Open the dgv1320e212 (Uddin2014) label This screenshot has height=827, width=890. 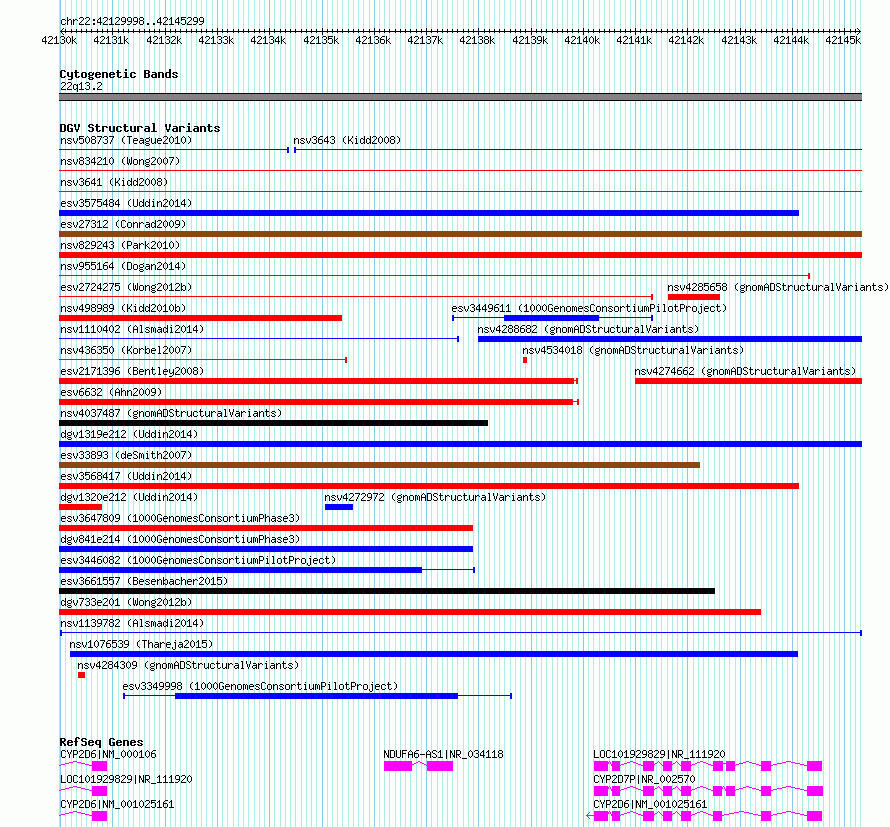(x=129, y=497)
